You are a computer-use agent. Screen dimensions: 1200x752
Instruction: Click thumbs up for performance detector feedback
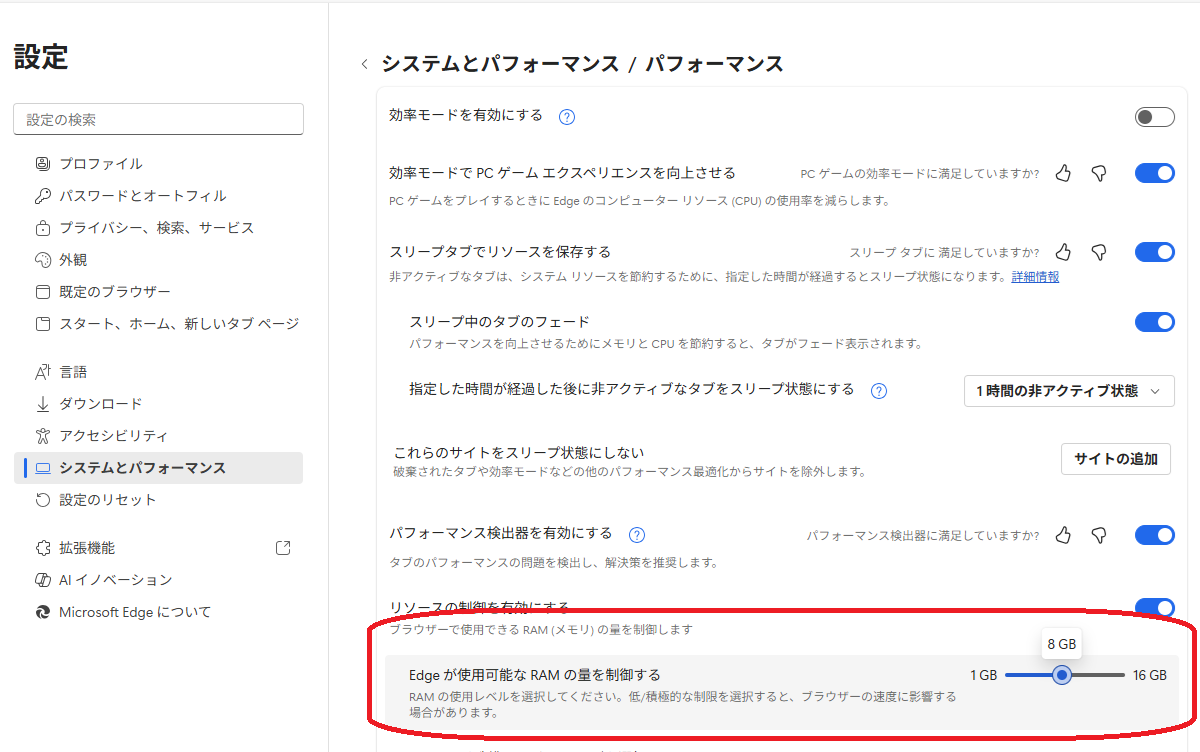(x=1063, y=535)
